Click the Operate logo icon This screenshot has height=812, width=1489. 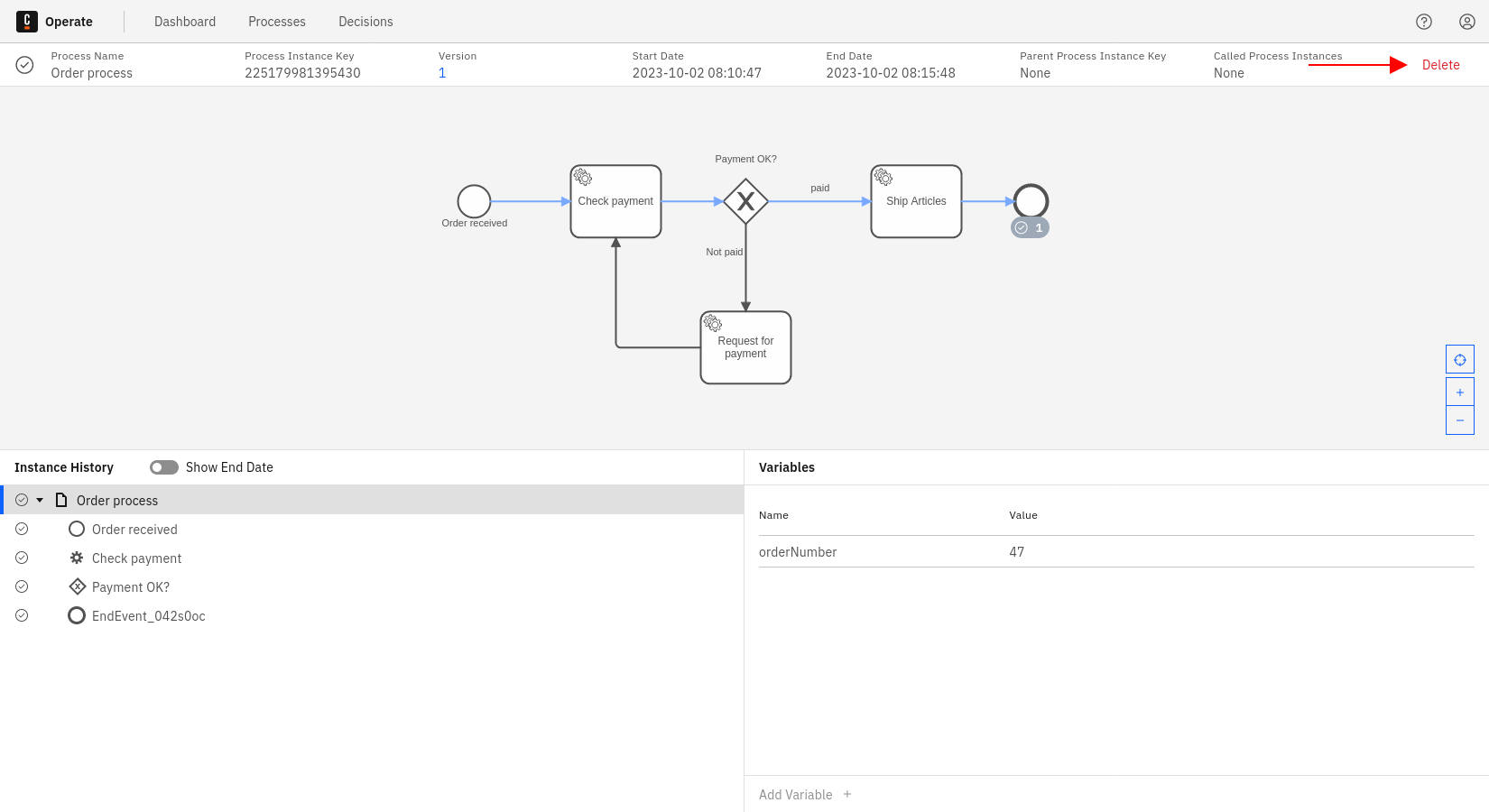click(x=25, y=21)
